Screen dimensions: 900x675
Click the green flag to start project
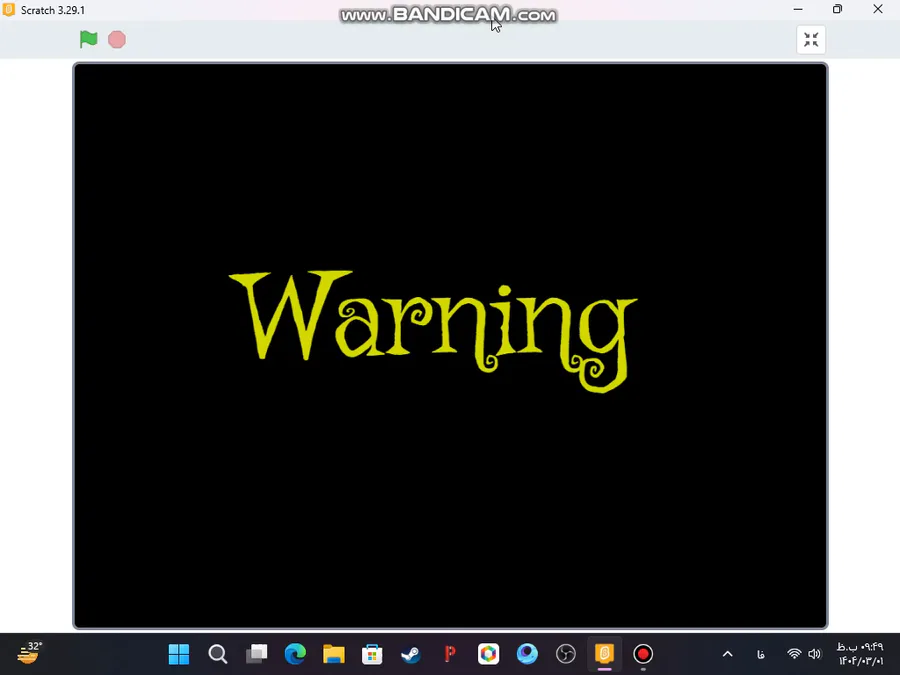(88, 39)
